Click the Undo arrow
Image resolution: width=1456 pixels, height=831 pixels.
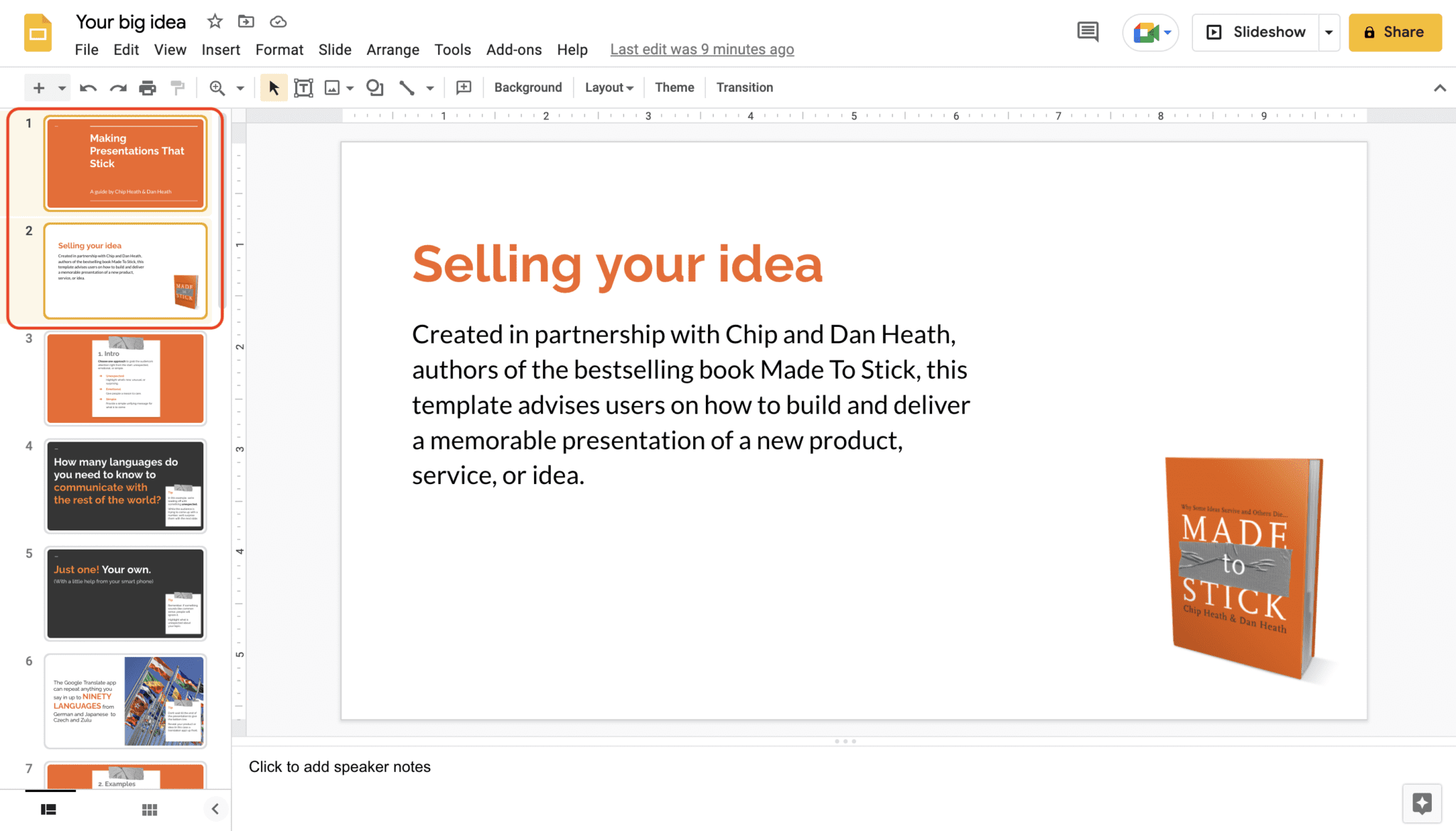point(88,87)
